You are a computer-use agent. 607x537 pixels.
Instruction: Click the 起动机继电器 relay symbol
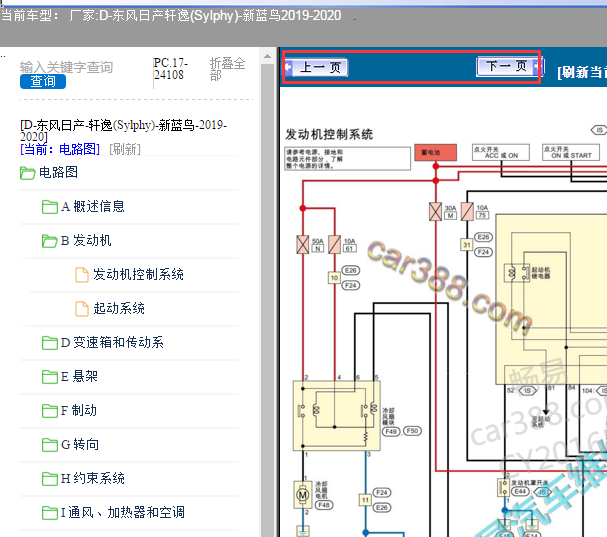tap(517, 273)
